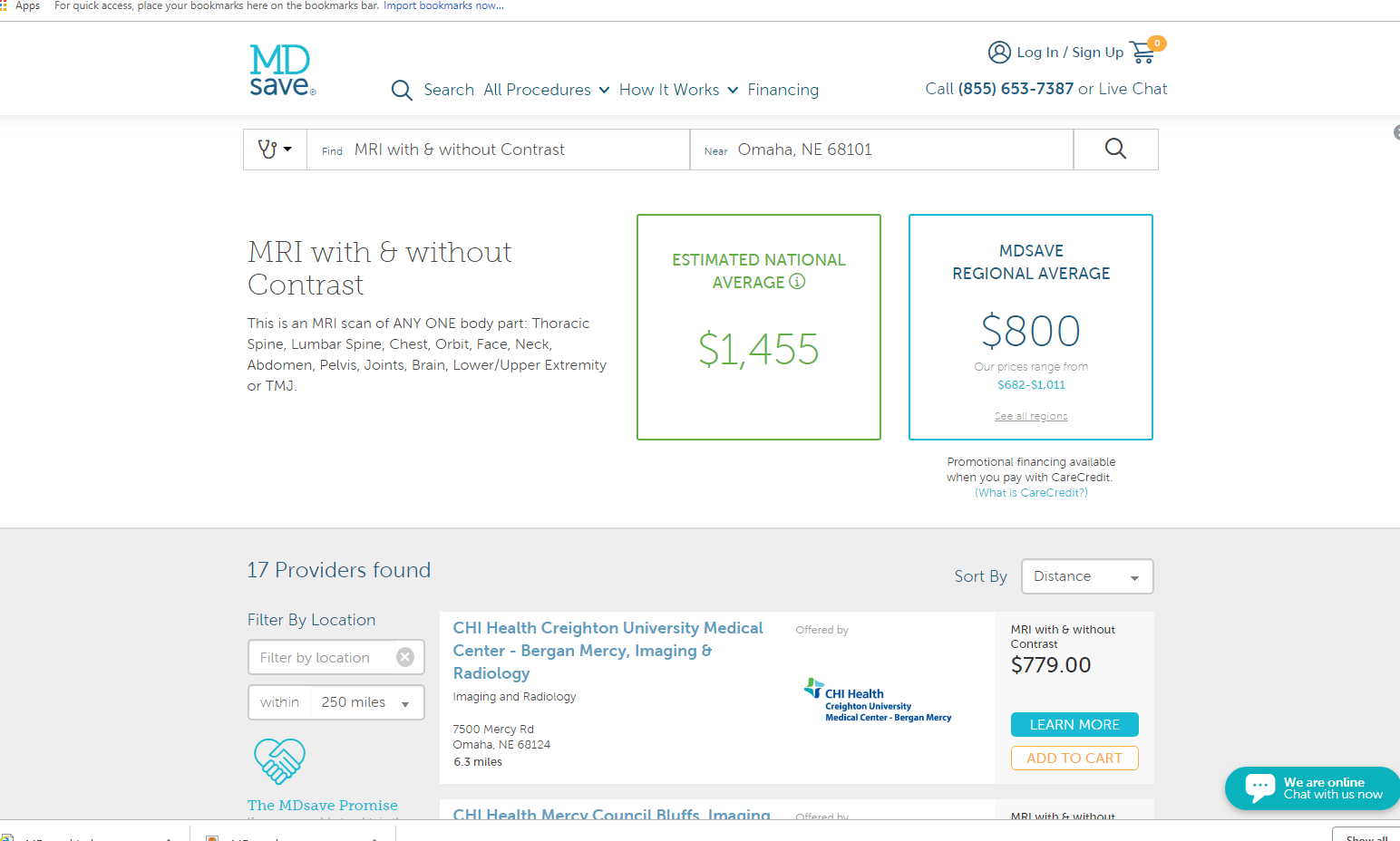Open the Sort By Distance dropdown
This screenshot has width=1400, height=841.
point(1087,576)
